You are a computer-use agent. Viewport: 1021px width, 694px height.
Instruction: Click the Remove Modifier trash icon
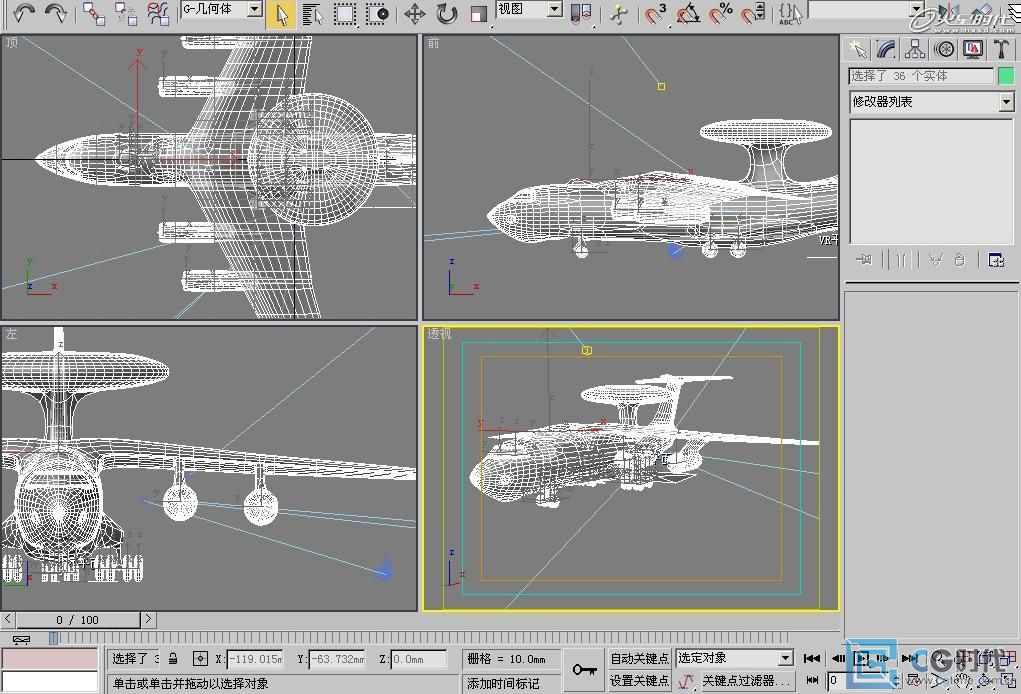tap(959, 260)
